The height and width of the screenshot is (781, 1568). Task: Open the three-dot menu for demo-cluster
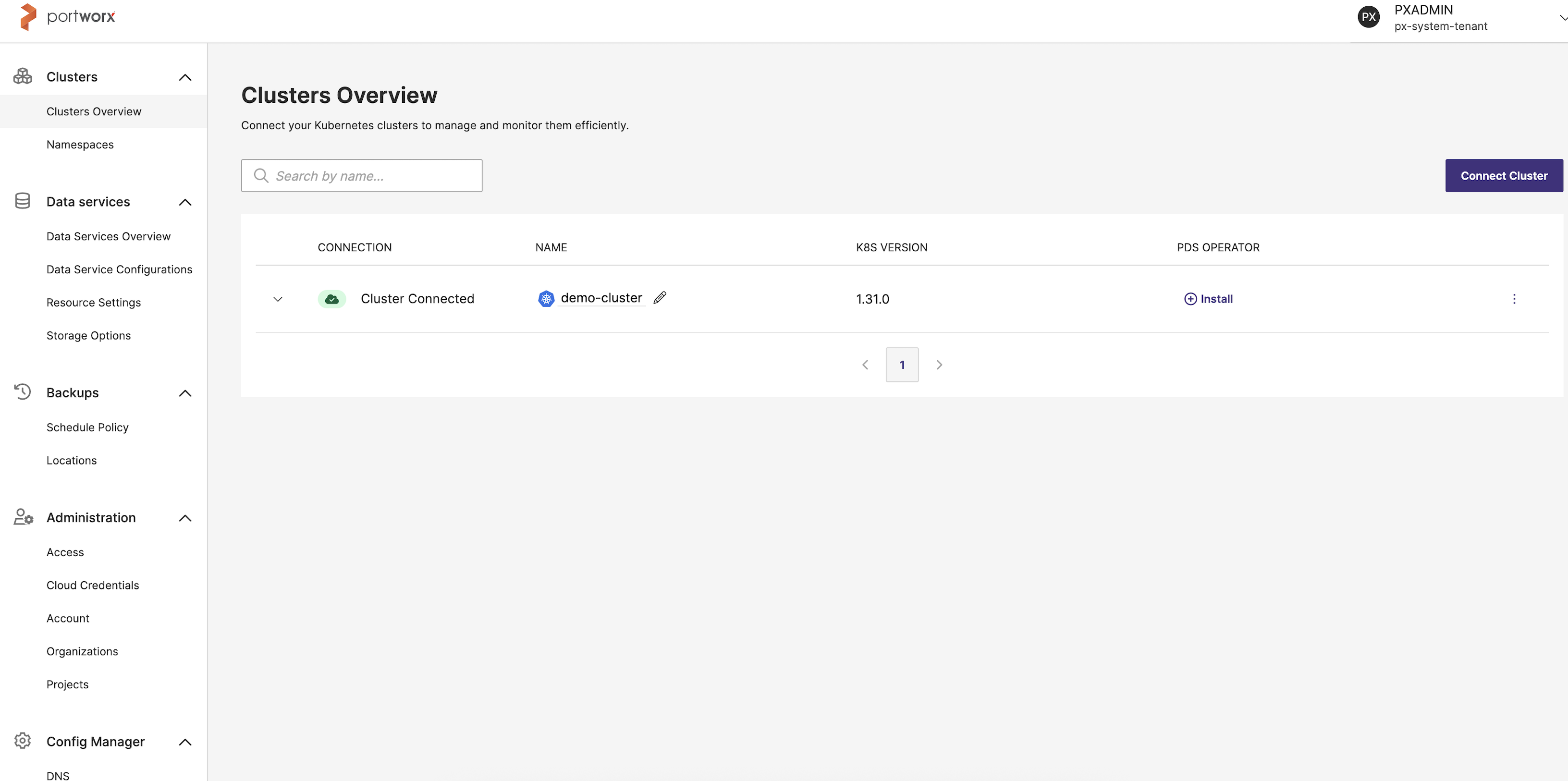click(x=1514, y=299)
